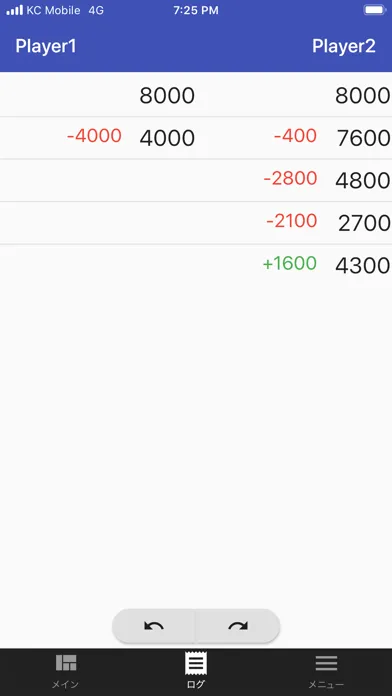This screenshot has width=392, height=696.
Task: Tap Player2 life total 4300
Action: point(363,266)
